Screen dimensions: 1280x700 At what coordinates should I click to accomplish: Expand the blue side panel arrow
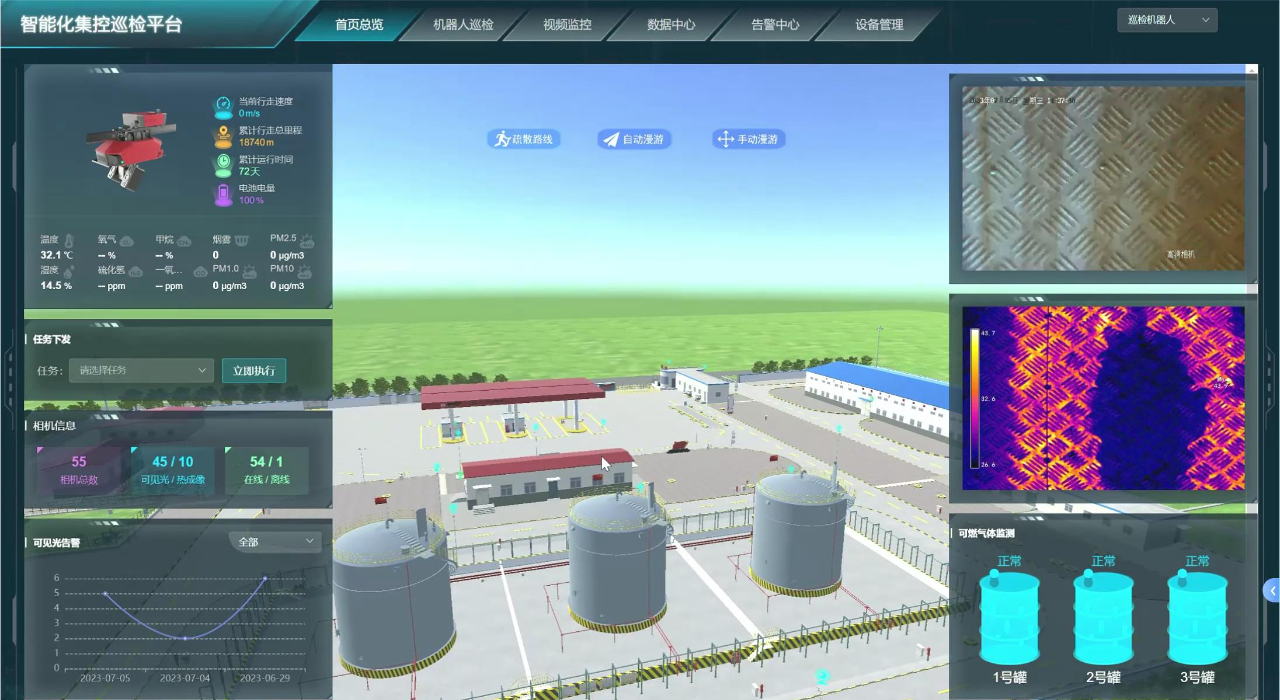(1271, 590)
